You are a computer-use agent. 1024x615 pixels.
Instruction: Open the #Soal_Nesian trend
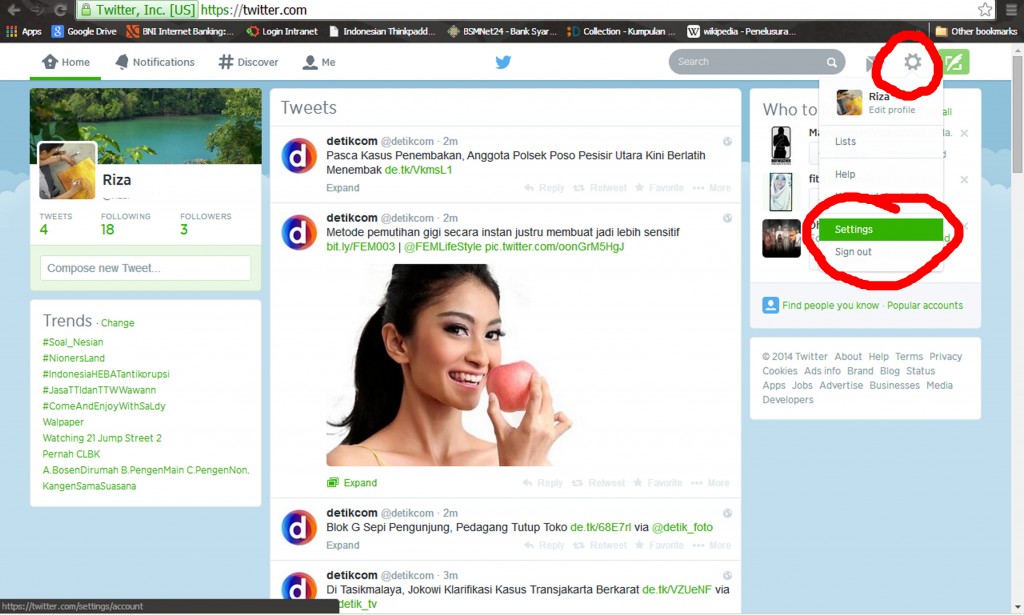tap(72, 342)
